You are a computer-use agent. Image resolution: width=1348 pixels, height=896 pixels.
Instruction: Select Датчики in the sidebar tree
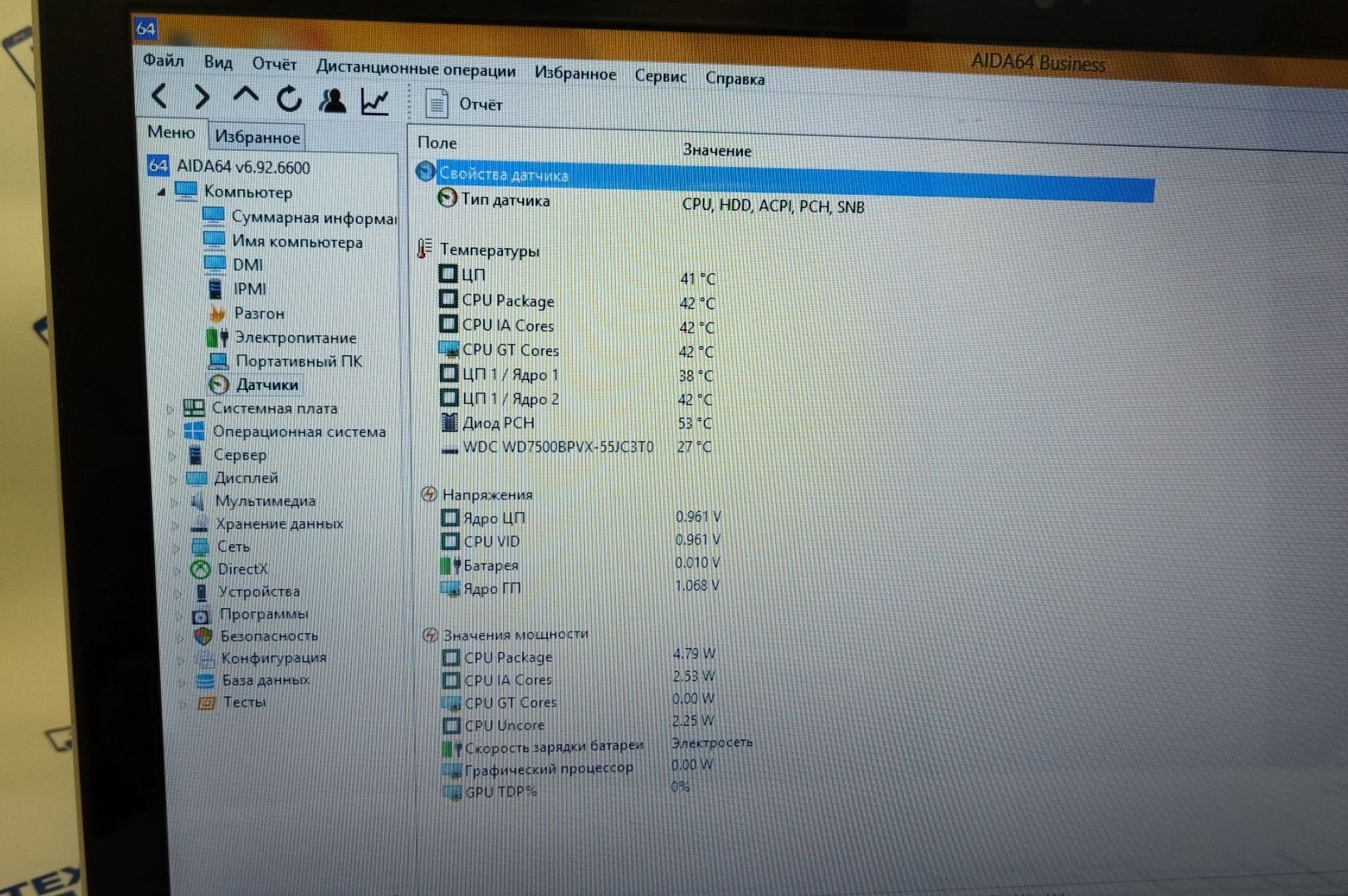[266, 385]
